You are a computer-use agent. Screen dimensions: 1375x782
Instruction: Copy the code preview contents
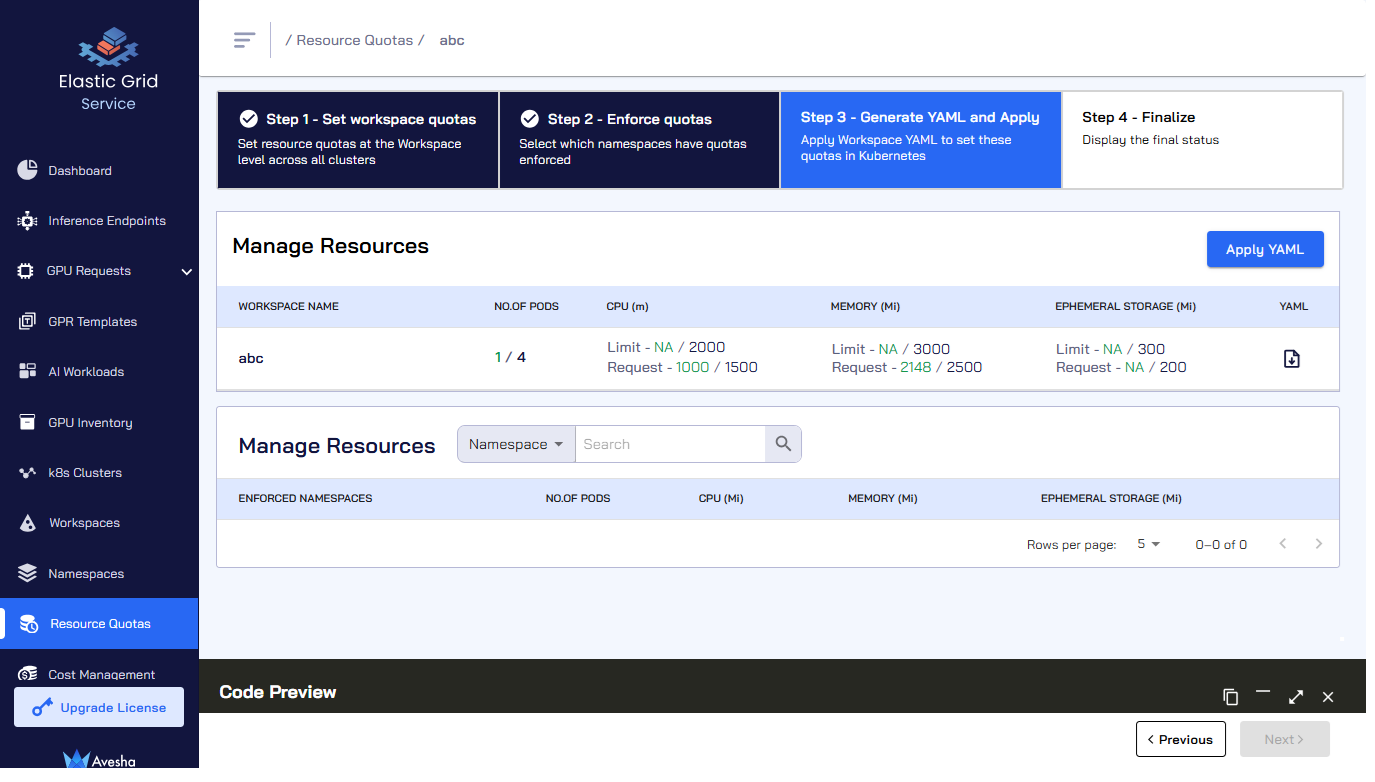[1231, 696]
